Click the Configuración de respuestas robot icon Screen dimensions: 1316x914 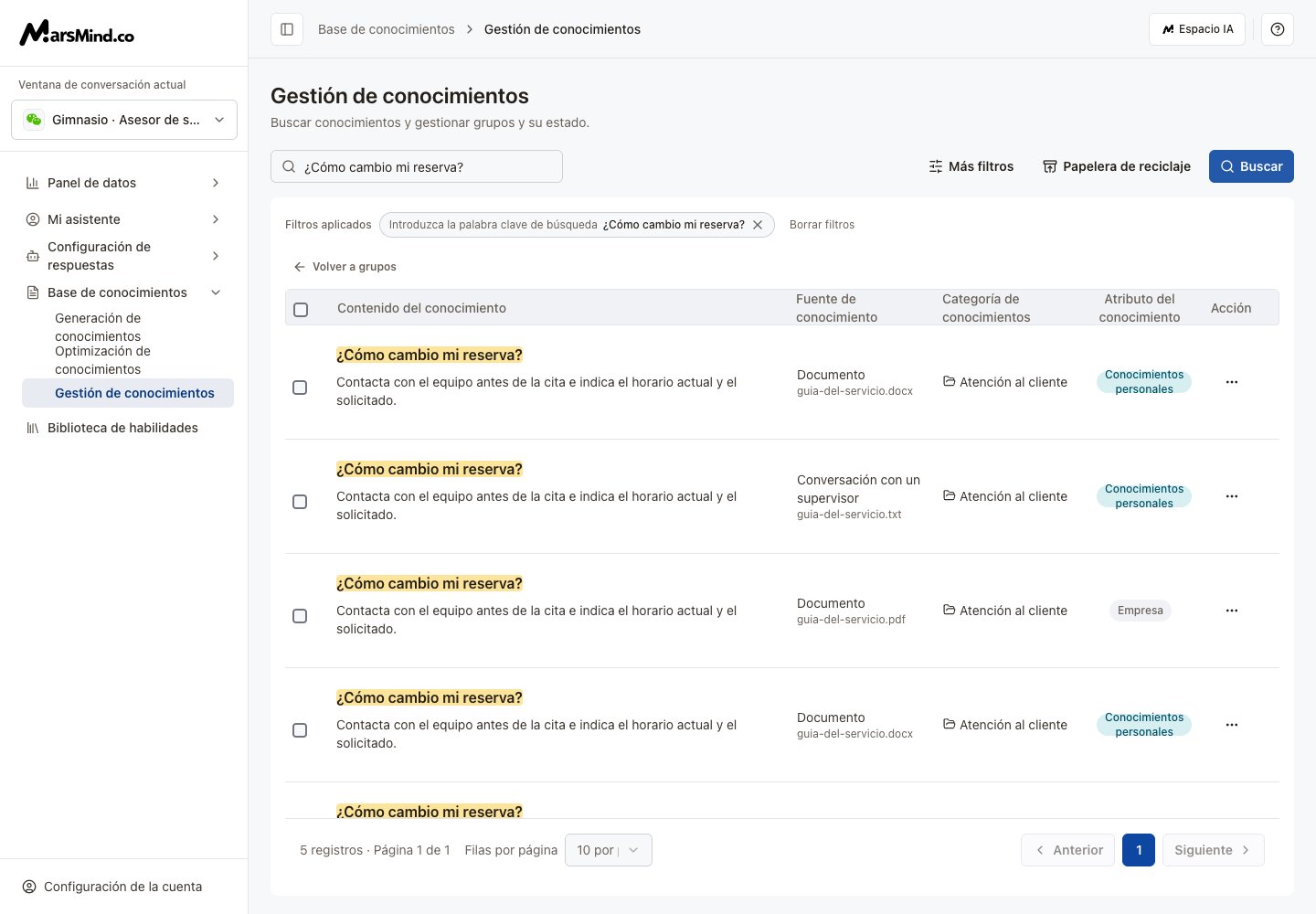pos(33,256)
